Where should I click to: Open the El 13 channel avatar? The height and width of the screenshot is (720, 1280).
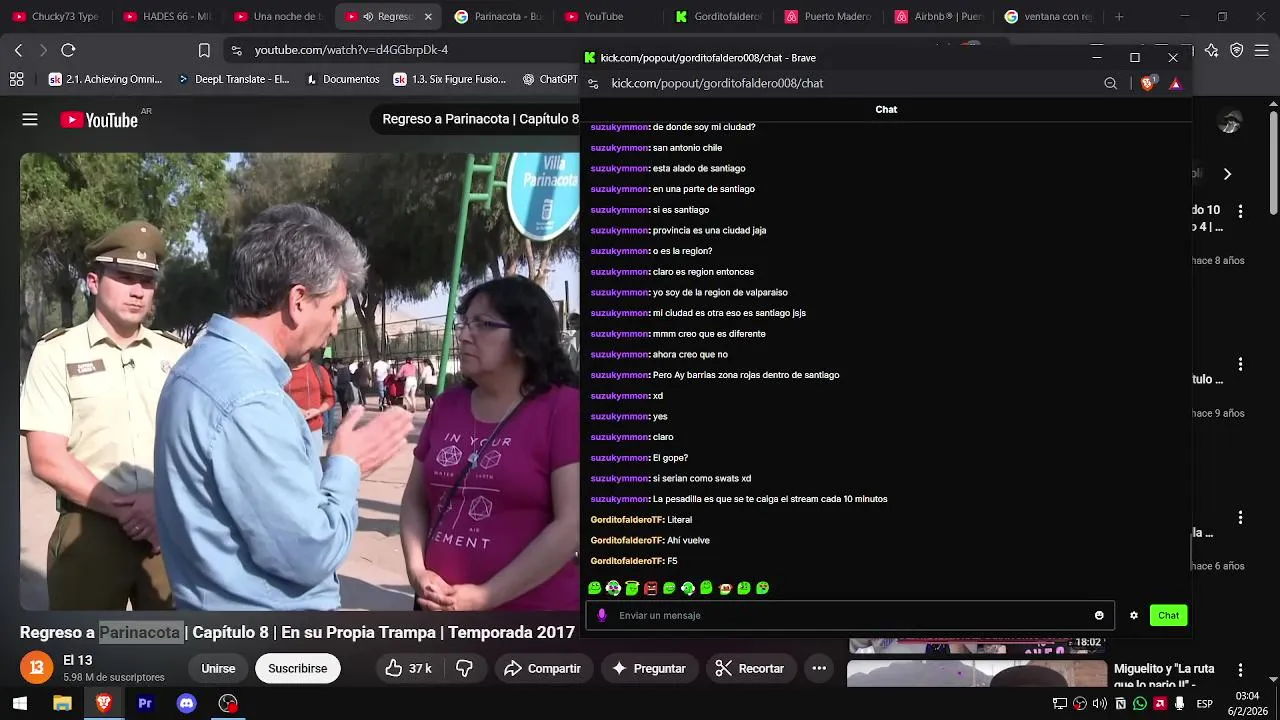click(37, 668)
